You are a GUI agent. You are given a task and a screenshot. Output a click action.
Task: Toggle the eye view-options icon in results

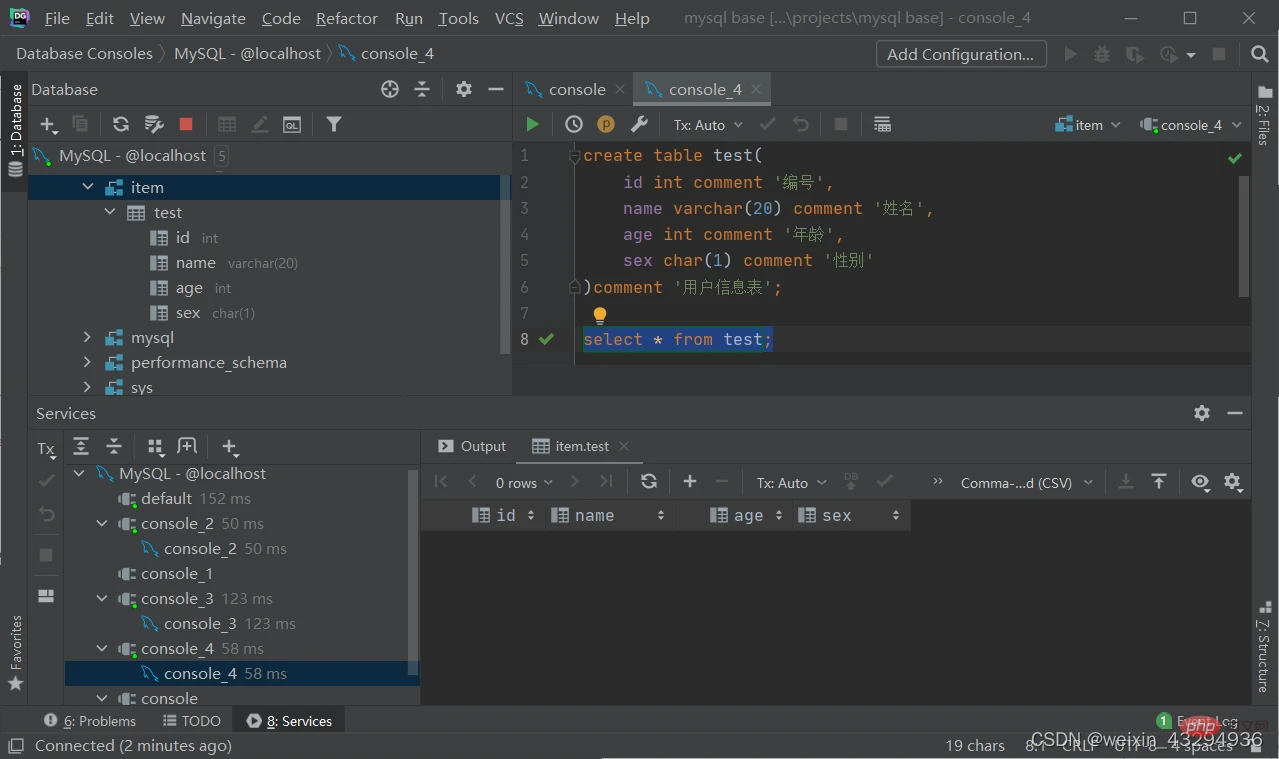point(1200,482)
